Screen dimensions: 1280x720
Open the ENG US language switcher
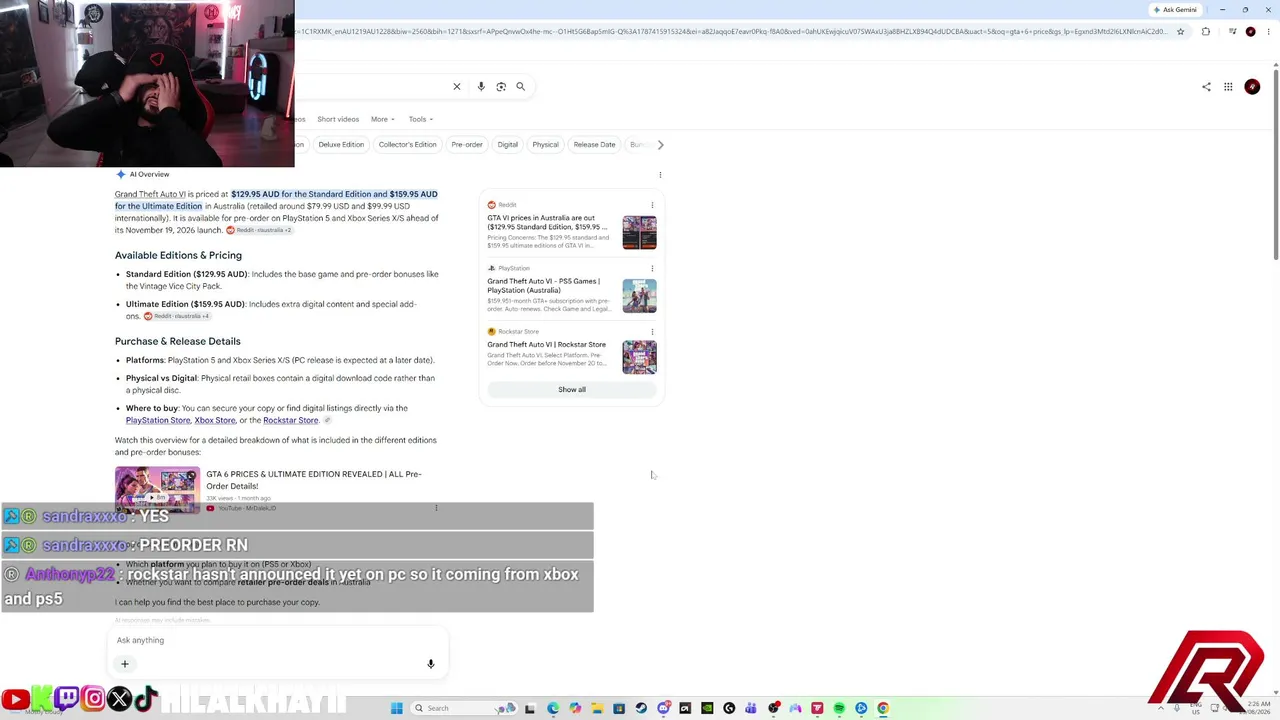(x=1195, y=708)
